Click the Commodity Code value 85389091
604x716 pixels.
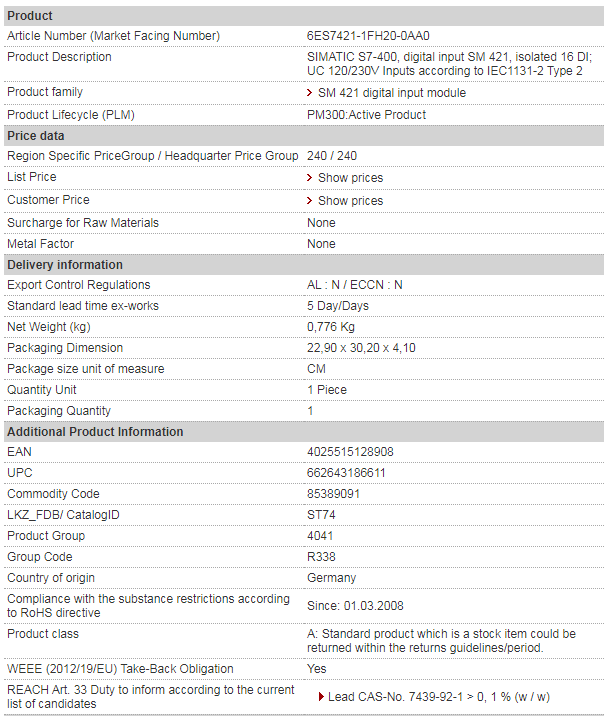333,494
